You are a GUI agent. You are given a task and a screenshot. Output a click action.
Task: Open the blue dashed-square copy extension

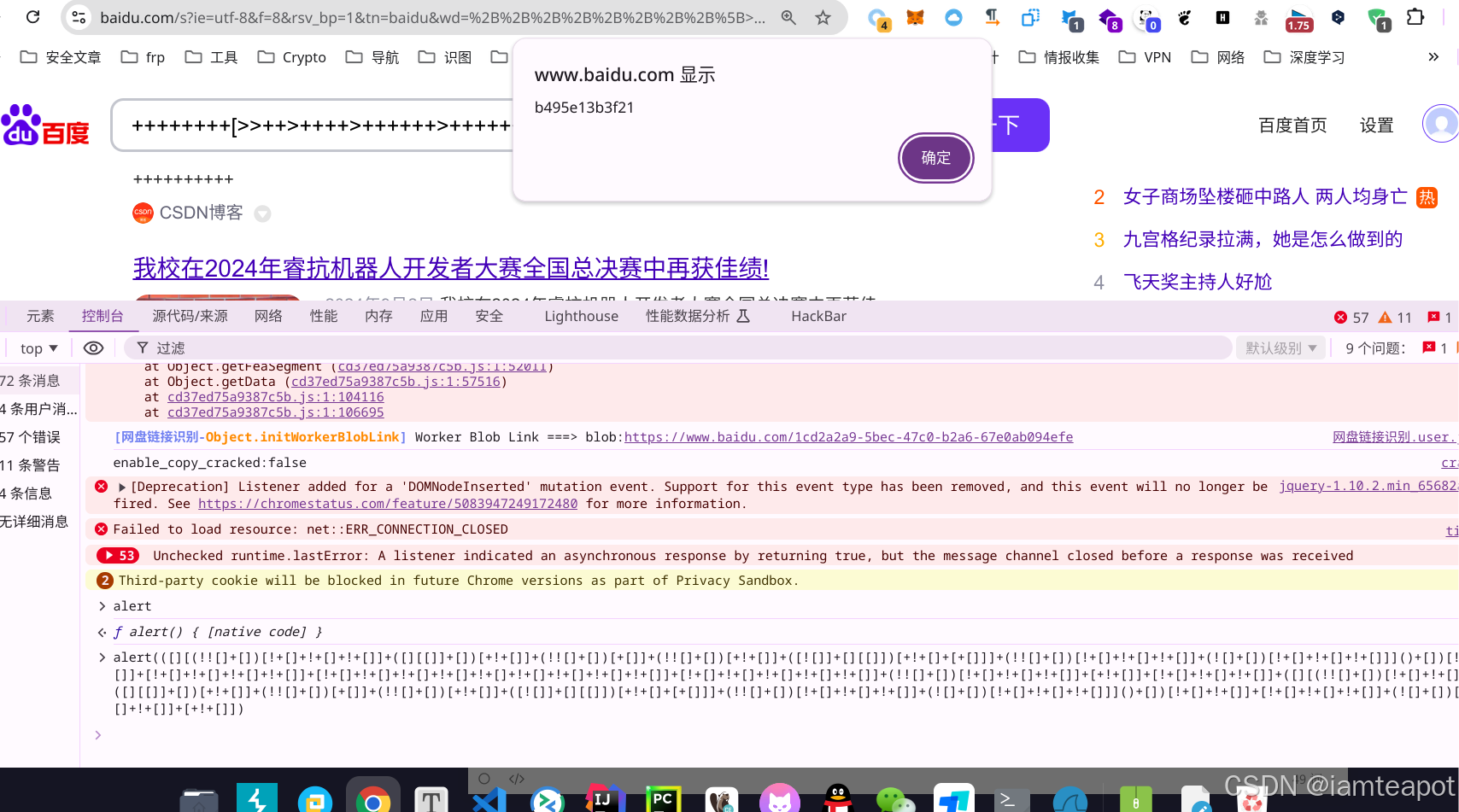pos(1031,17)
